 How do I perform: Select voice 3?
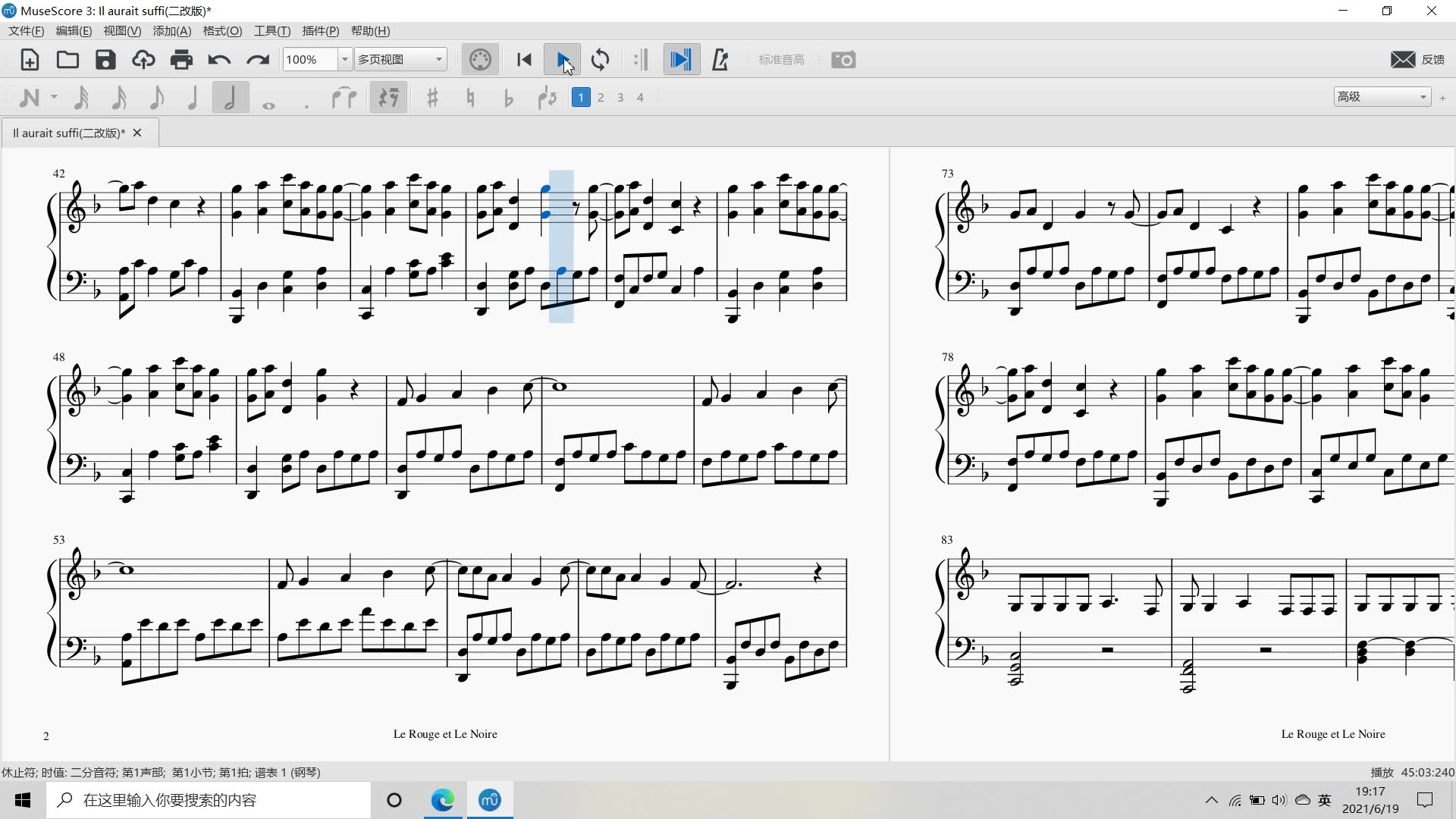point(620,97)
